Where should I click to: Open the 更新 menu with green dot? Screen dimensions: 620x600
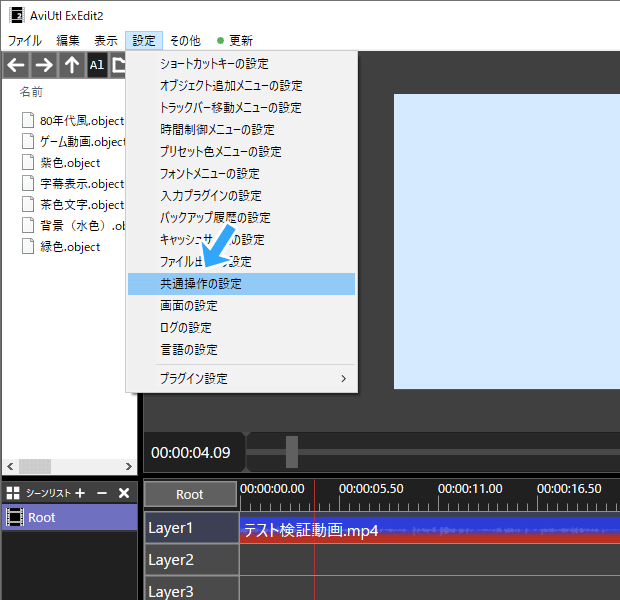[x=234, y=40]
